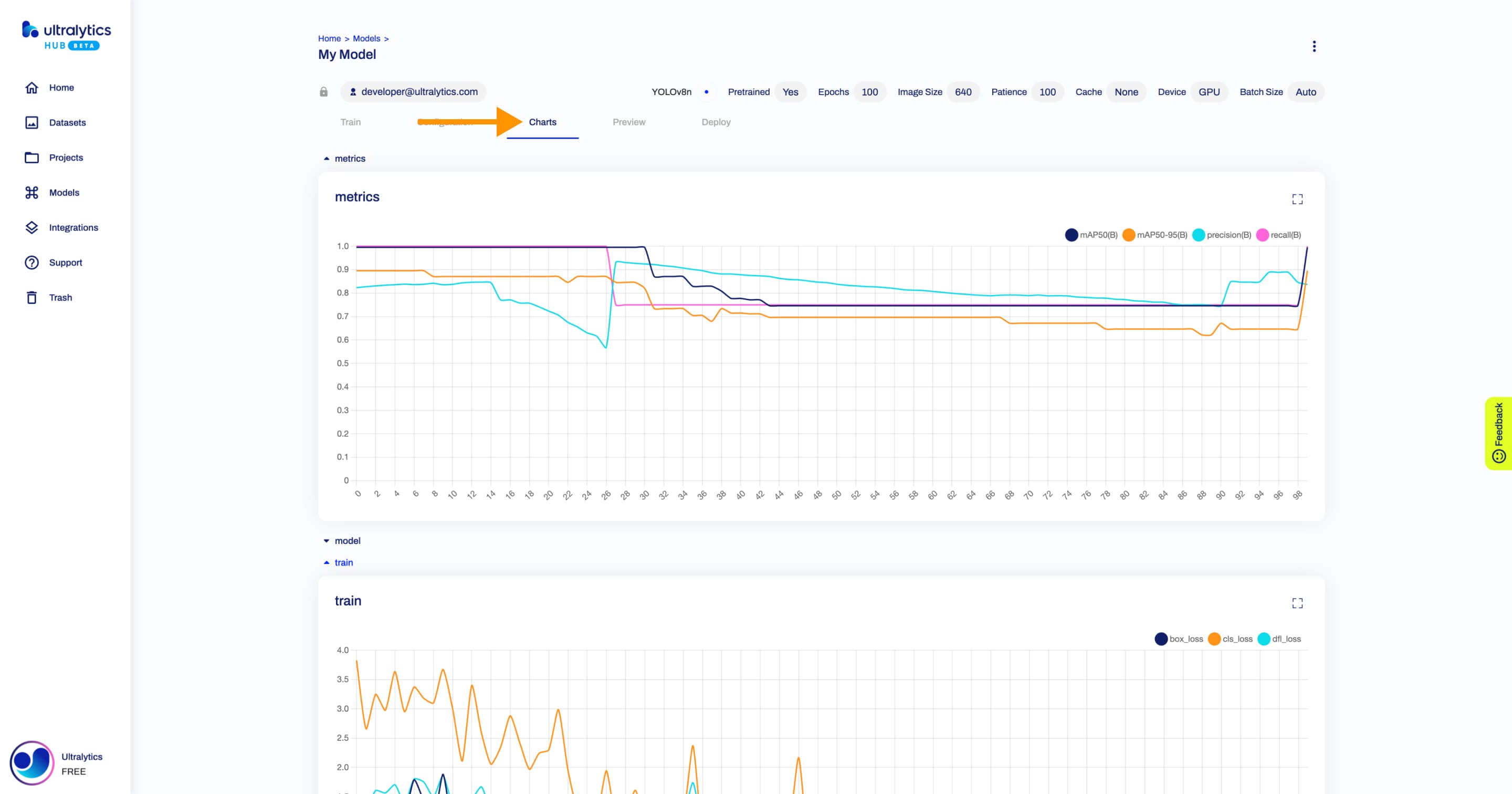Screen dimensions: 1512x794
Task: Open the three-dot overflow menu
Action: coord(1314,46)
